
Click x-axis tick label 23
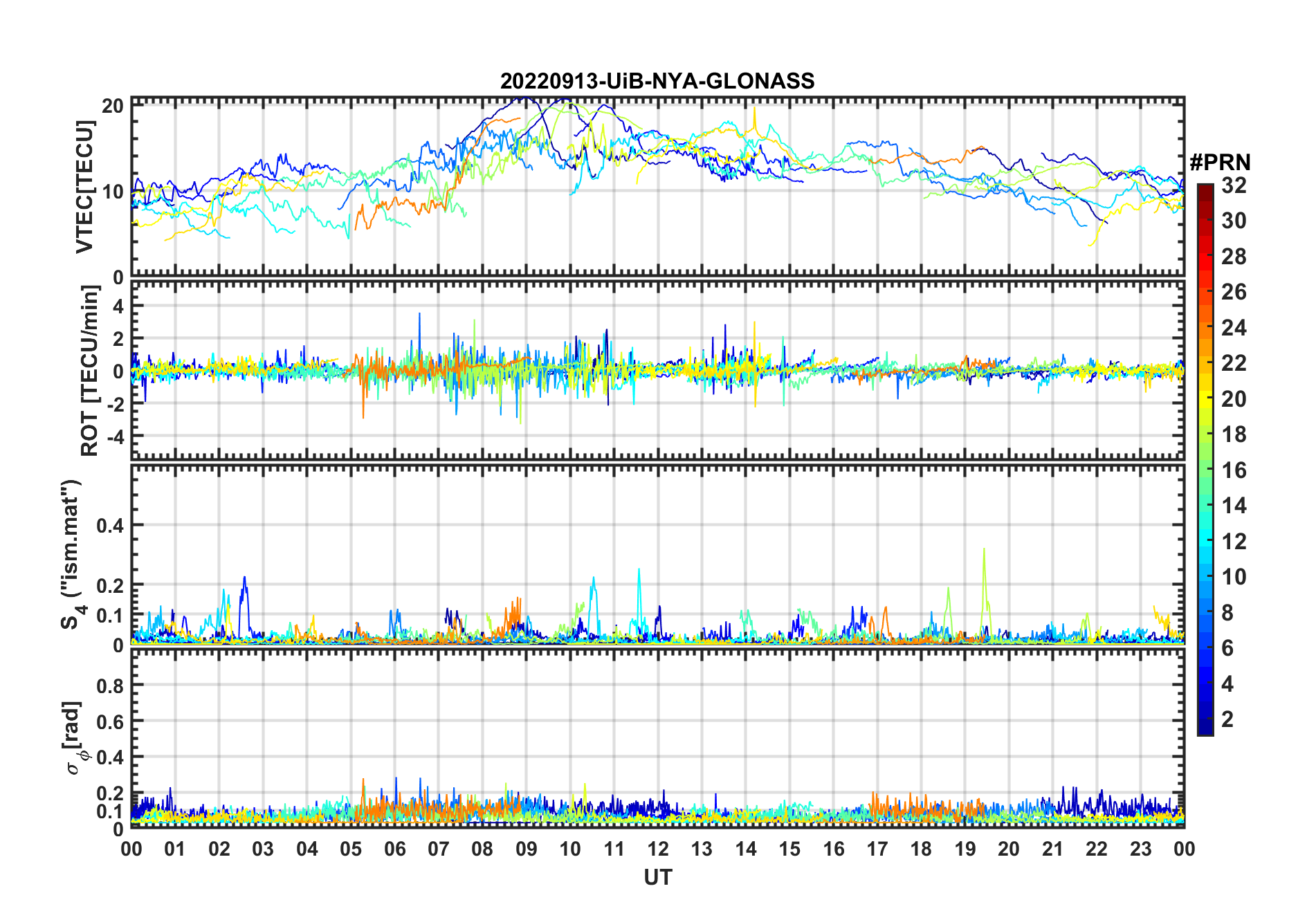click(x=1140, y=849)
